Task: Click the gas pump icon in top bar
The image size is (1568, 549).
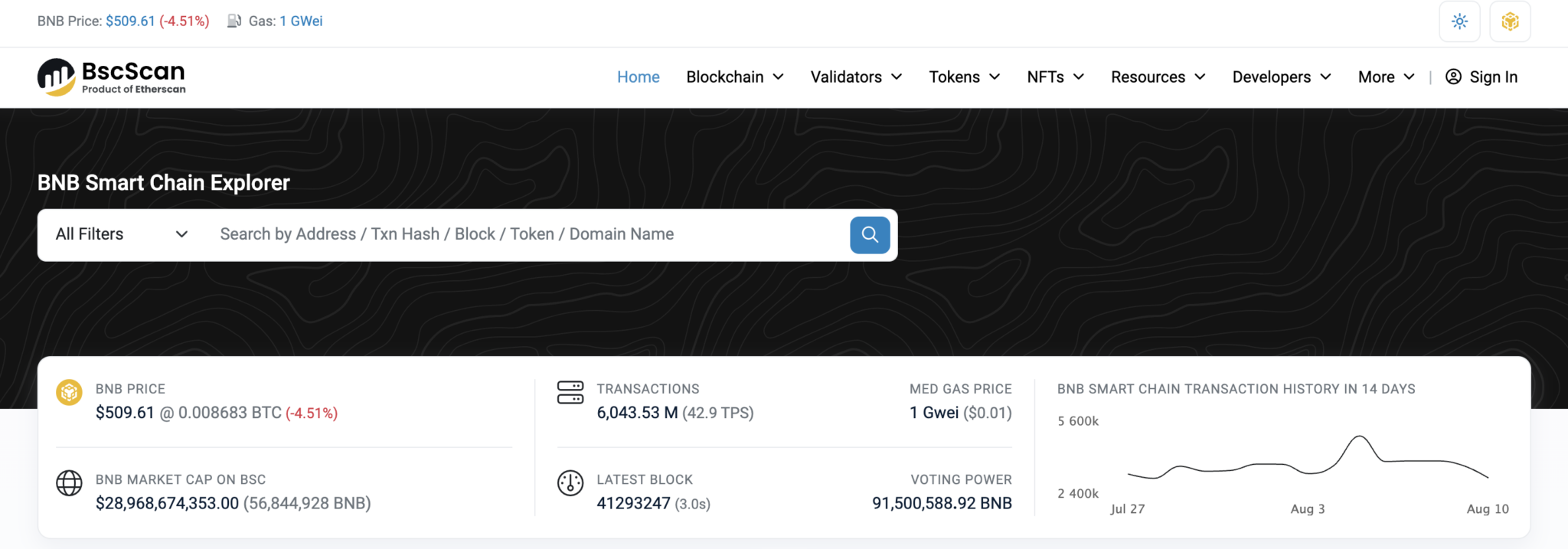Action: pos(234,21)
